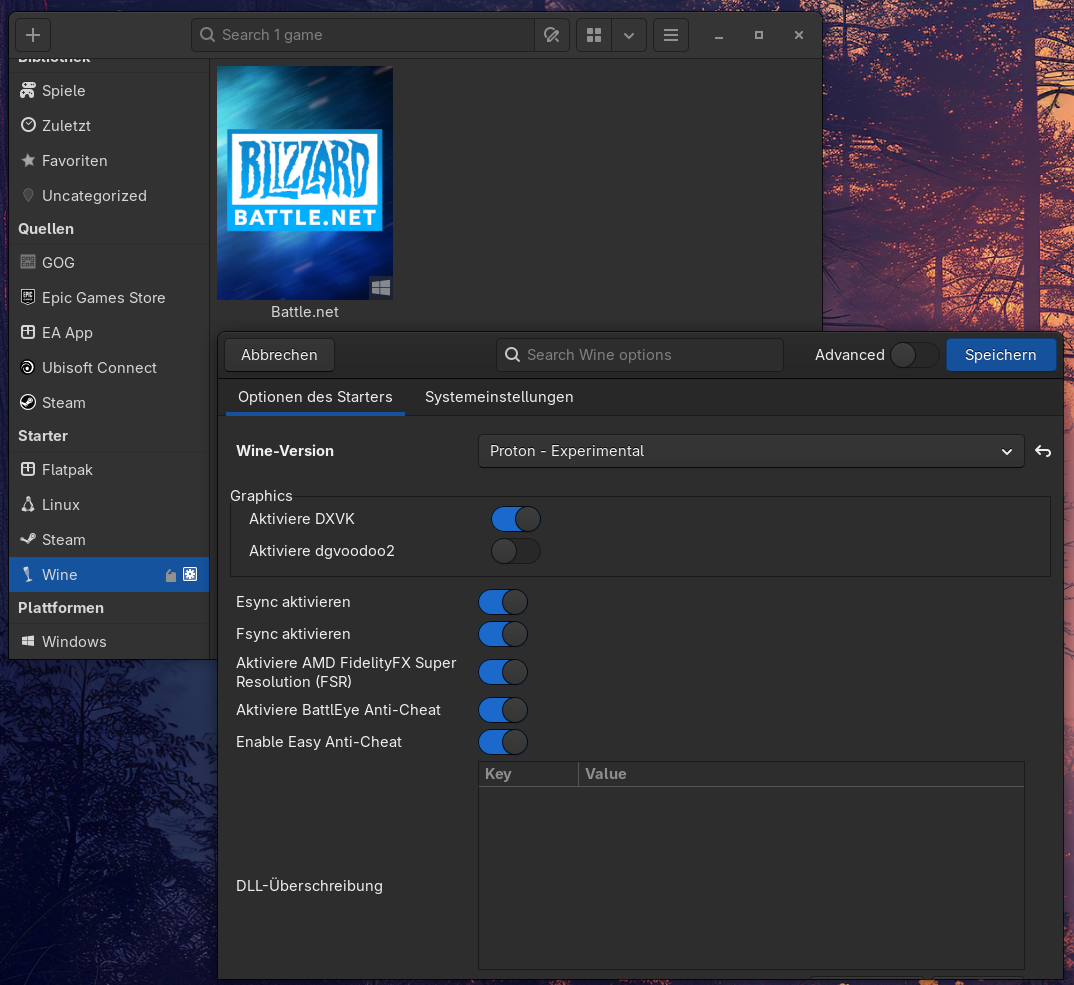This screenshot has width=1074, height=985.
Task: Select Spiele in the sidebar
Action: point(109,90)
